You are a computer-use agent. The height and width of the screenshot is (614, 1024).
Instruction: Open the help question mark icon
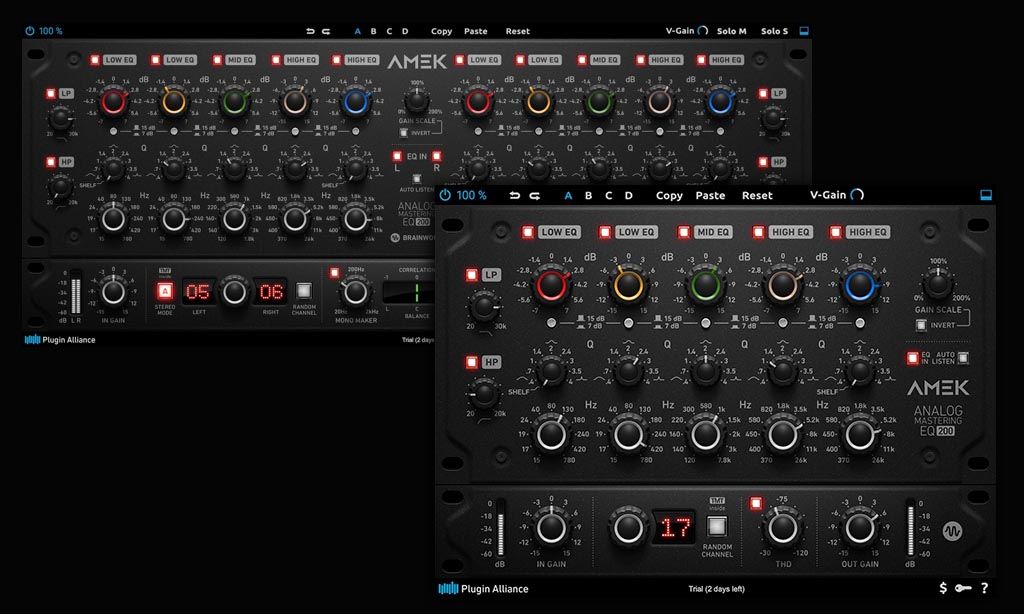(x=984, y=588)
